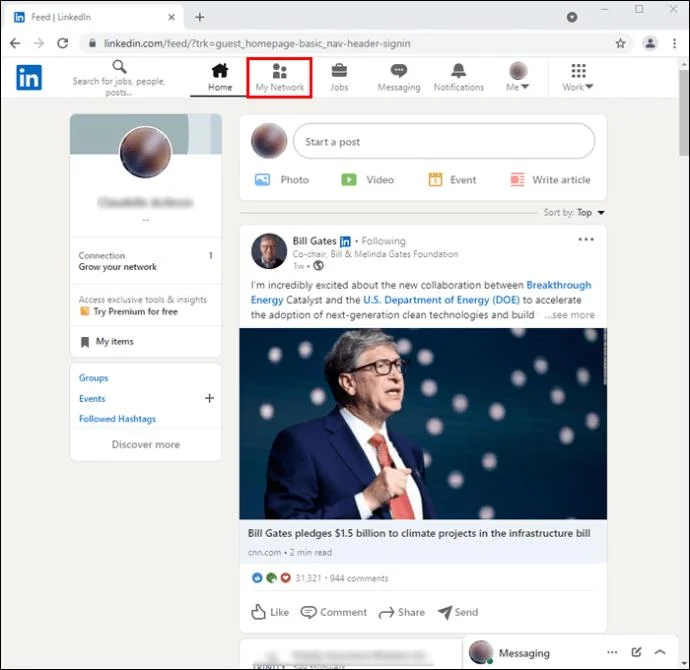Click the Bill Gates name link
Viewport: 690px width, 670px height.
314,241
